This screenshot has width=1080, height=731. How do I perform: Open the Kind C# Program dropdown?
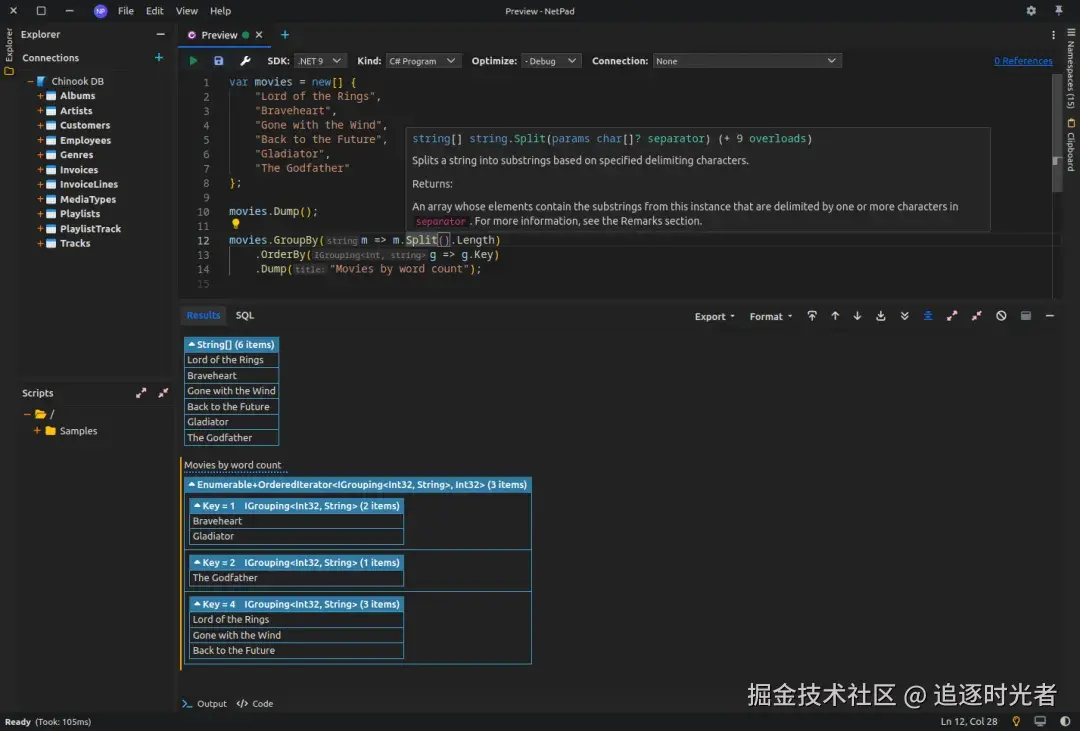coord(423,61)
